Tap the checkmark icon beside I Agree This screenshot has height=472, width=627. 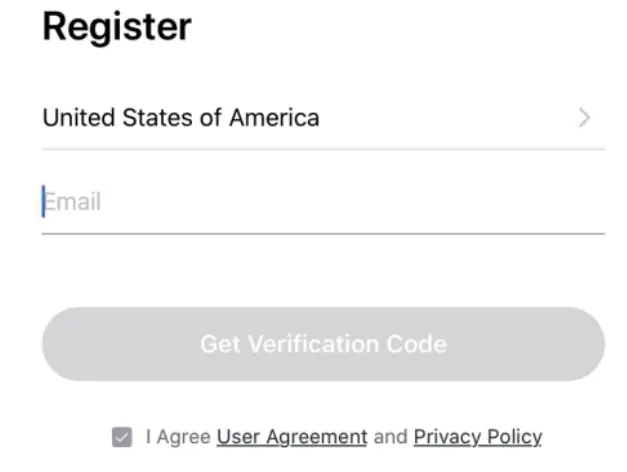(122, 437)
